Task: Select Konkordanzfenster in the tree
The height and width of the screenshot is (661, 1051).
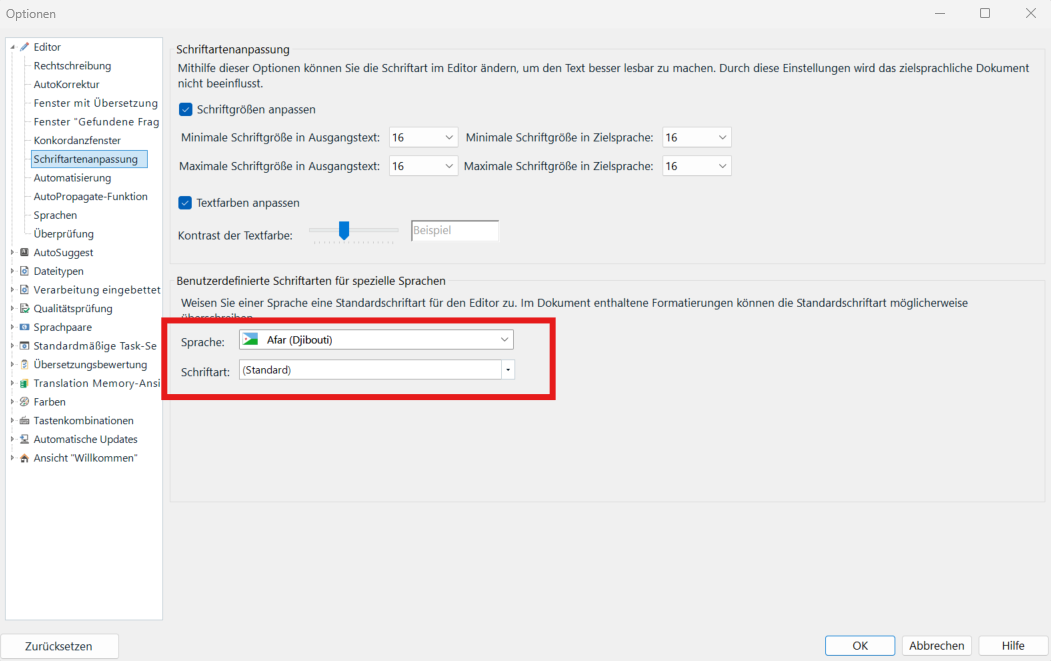Action: [77, 140]
